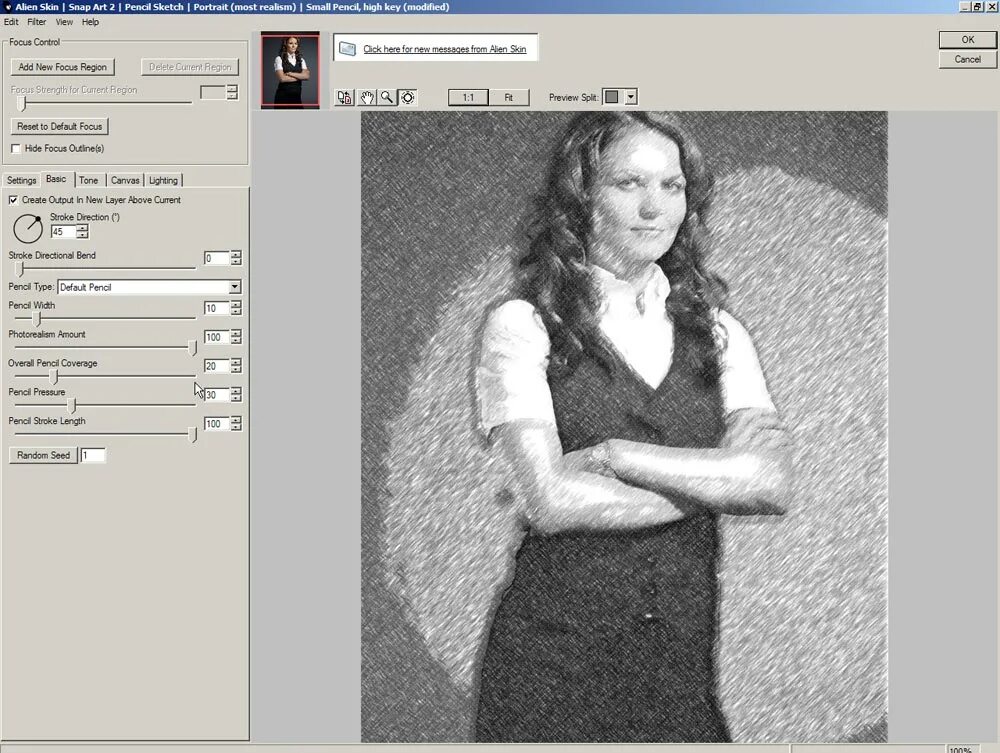
Task: Click the pencil sketch preview image
Action: 624,427
